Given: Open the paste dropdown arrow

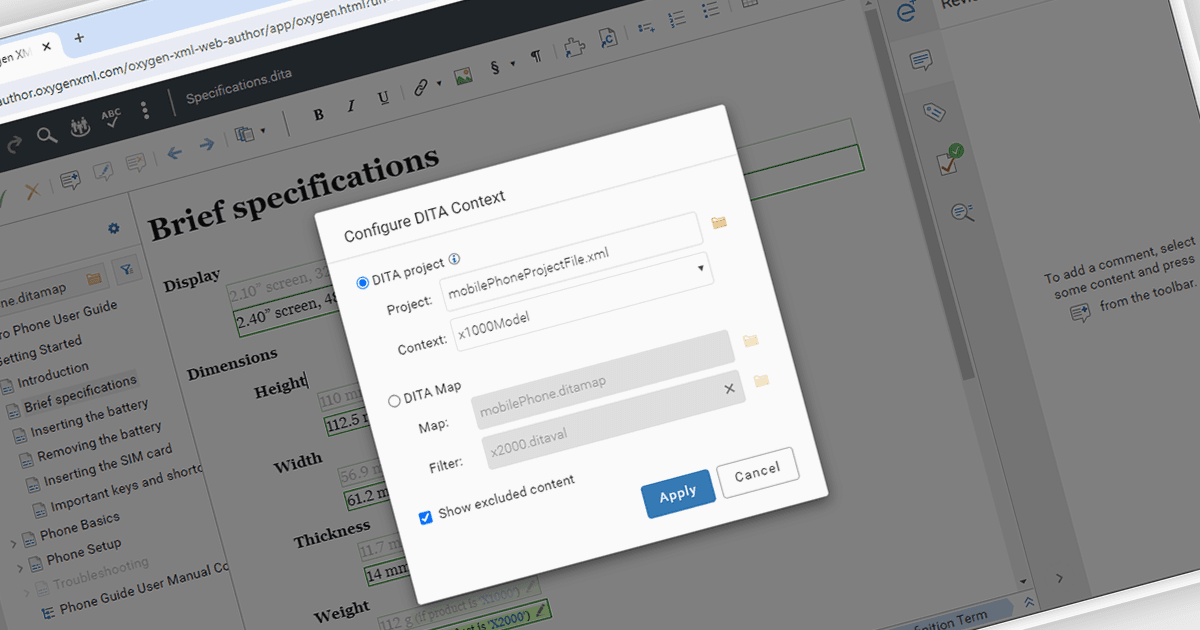Looking at the screenshot, I should click(x=263, y=131).
